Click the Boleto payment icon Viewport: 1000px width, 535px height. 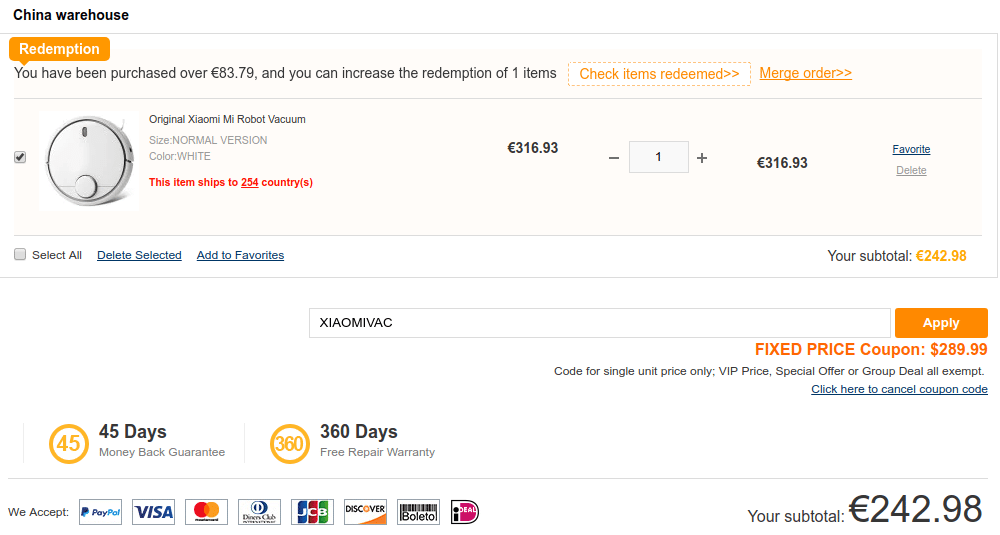(x=418, y=512)
